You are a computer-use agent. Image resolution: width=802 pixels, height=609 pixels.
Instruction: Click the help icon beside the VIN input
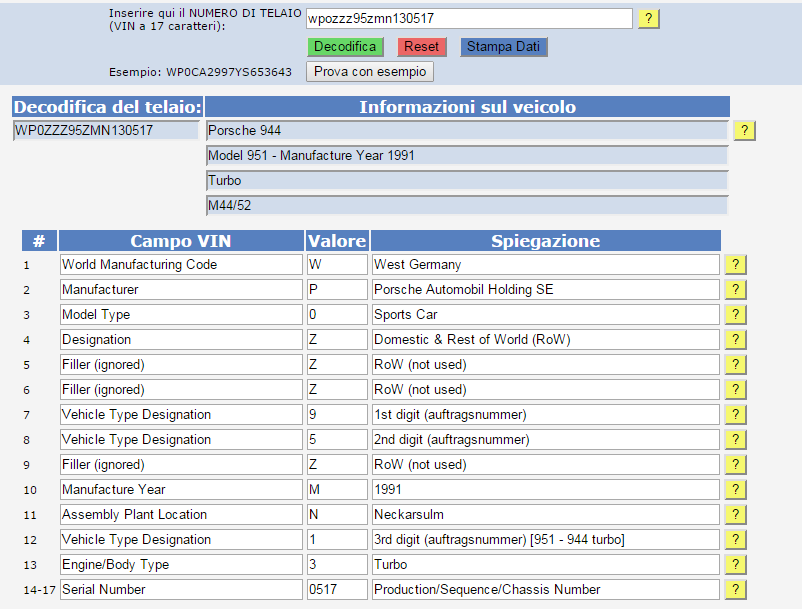point(648,19)
